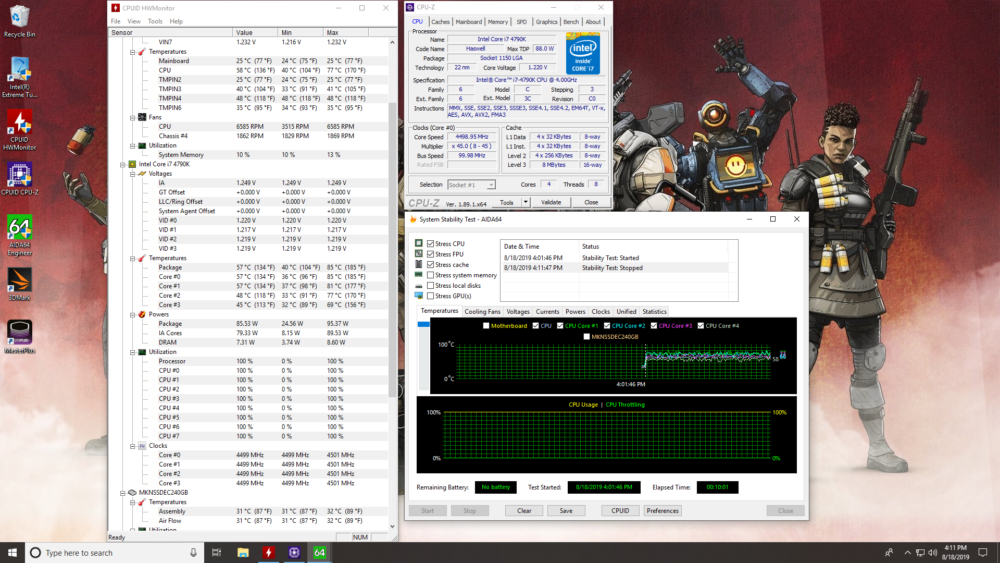Open Intel Extreme Tuning desktop shortcut

point(19,77)
